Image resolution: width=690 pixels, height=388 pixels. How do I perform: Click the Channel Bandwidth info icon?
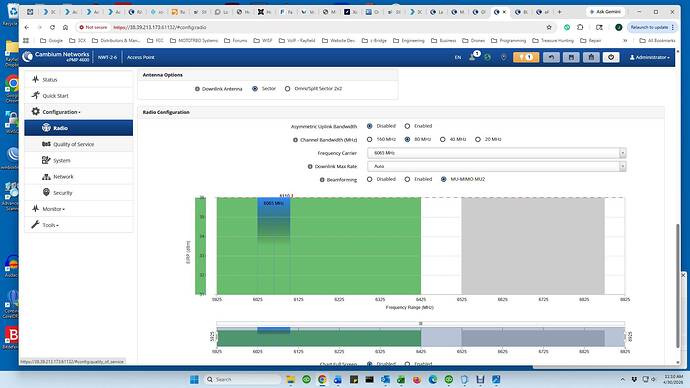[x=295, y=140]
